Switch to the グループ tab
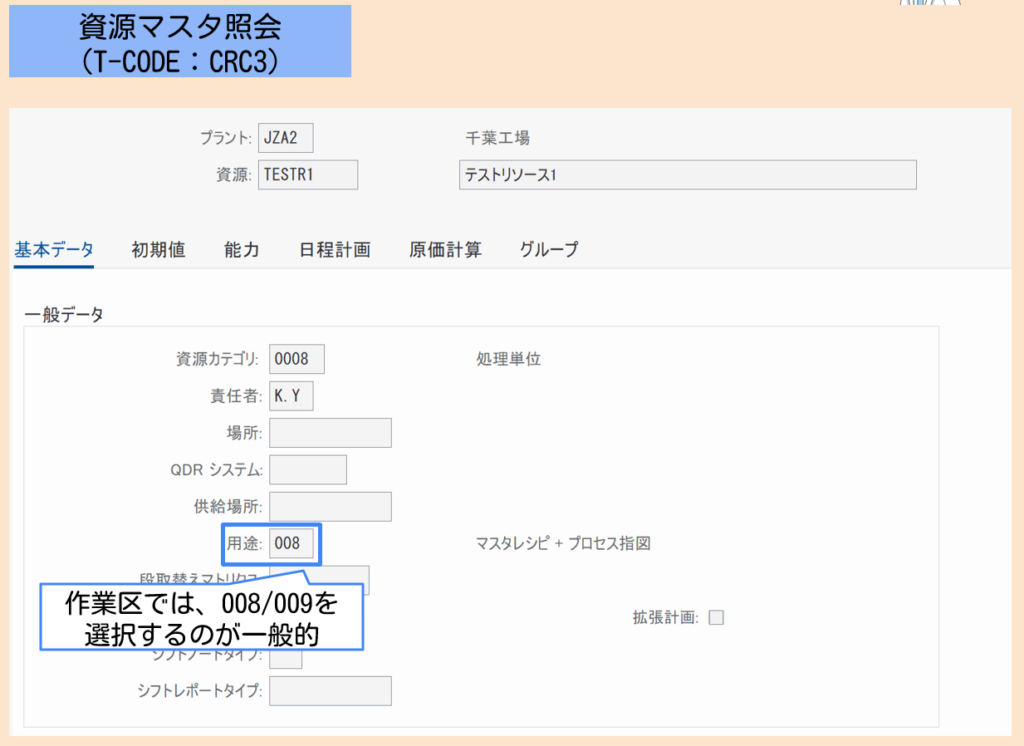Screen dimensions: 1024x746 point(549,250)
